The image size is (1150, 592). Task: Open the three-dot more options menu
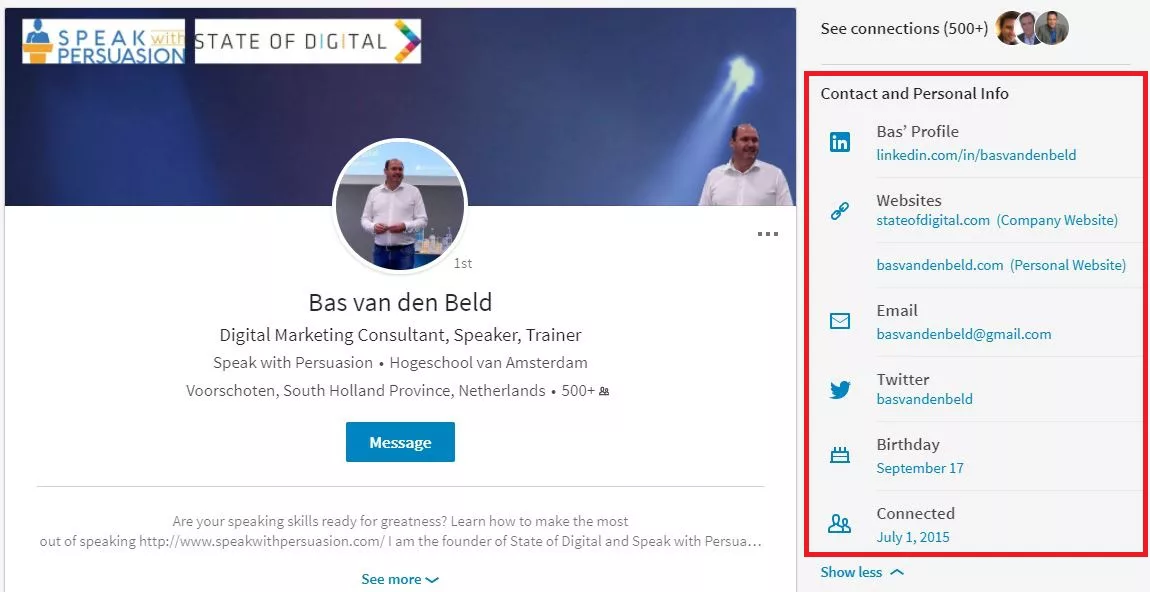[767, 234]
